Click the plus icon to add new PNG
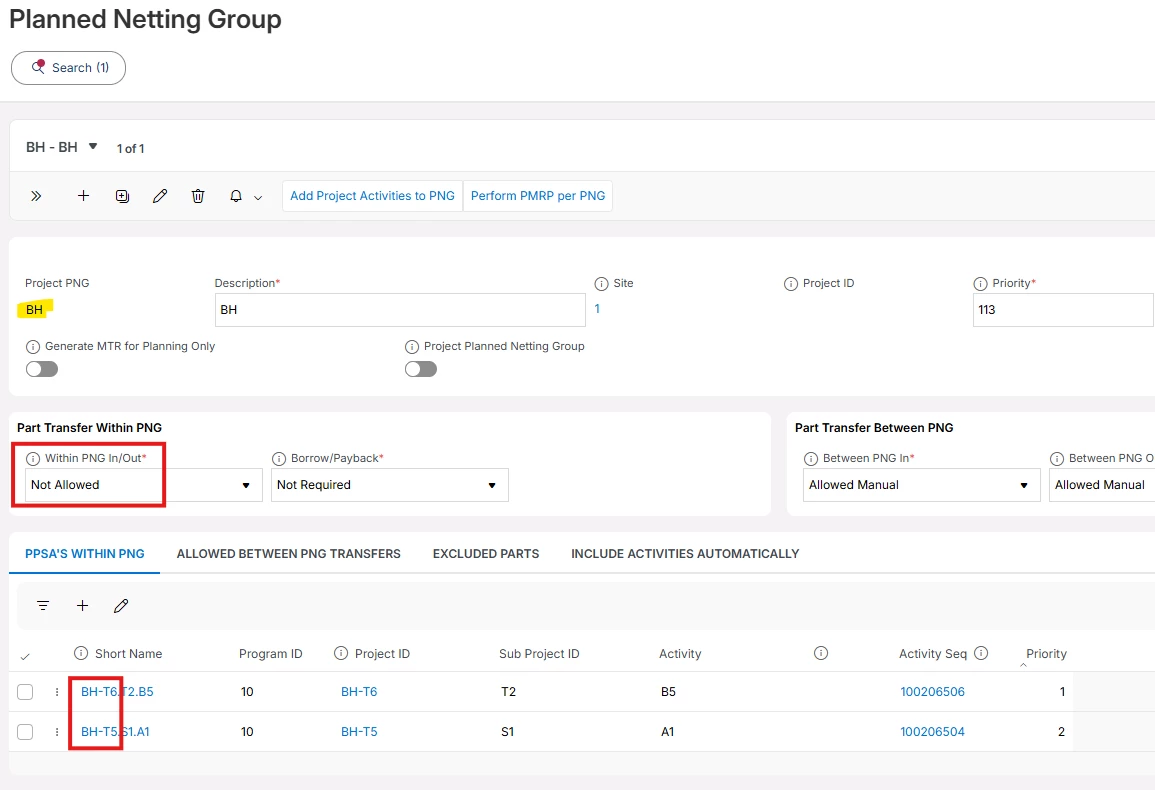The image size is (1155, 790). (83, 196)
